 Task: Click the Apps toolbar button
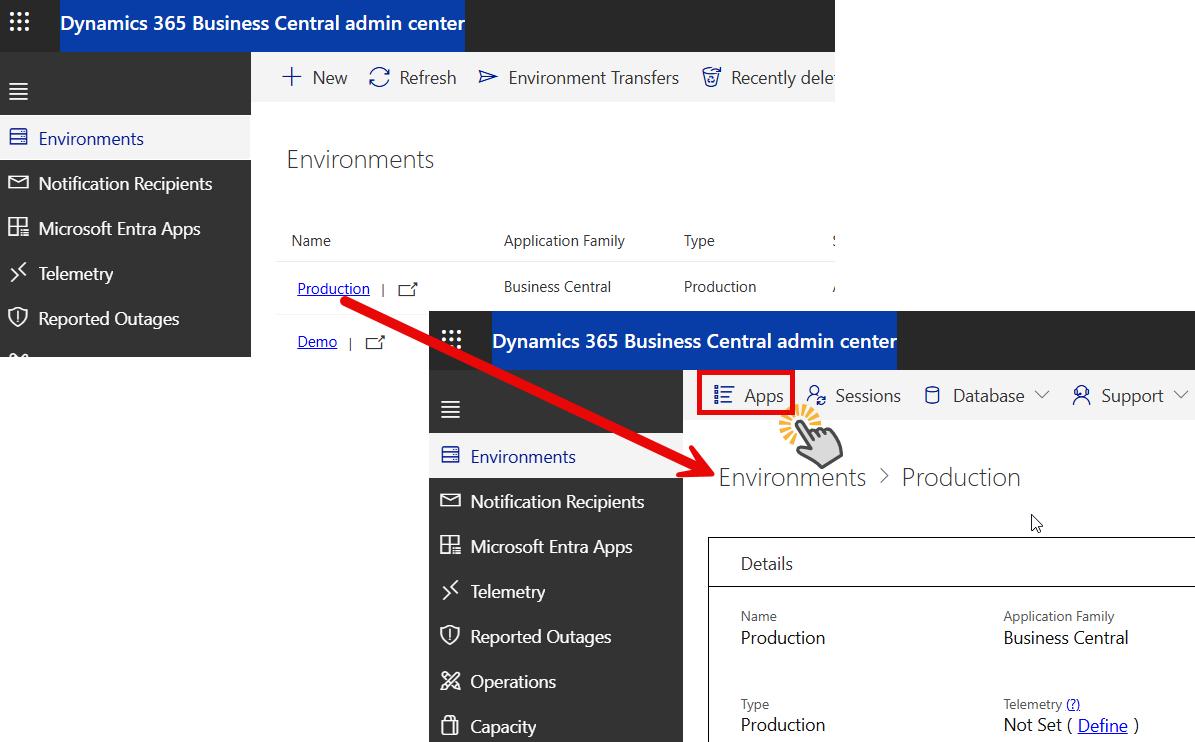(748, 396)
